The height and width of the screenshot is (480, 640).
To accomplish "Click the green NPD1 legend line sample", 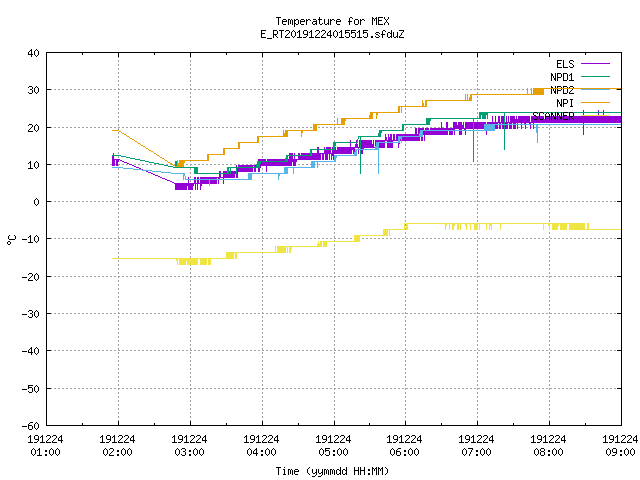I will click(596, 77).
